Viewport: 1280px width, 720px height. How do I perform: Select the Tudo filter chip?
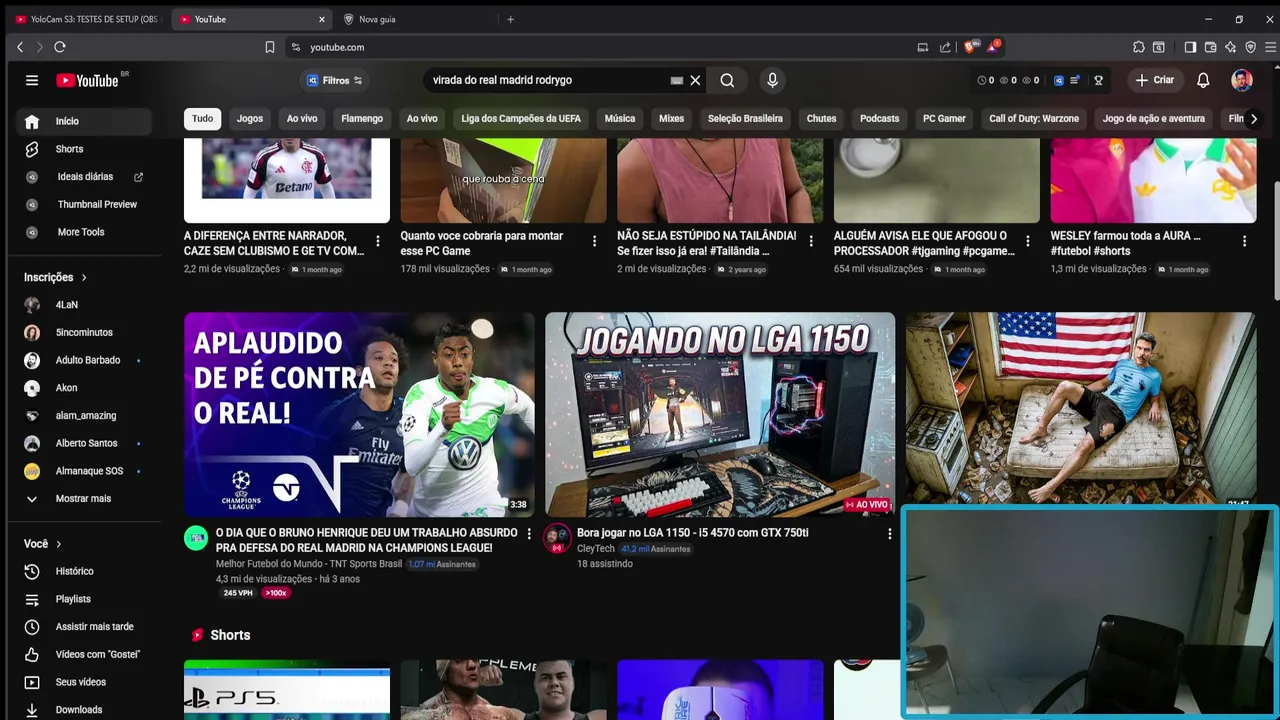point(203,118)
